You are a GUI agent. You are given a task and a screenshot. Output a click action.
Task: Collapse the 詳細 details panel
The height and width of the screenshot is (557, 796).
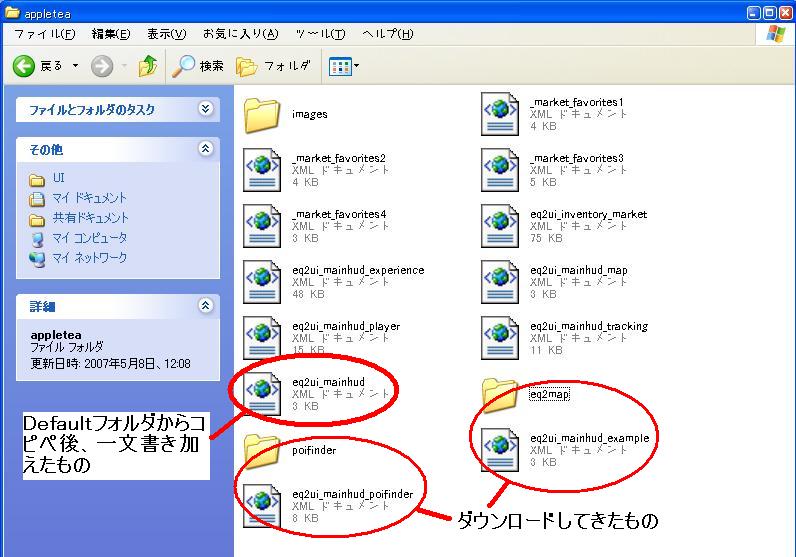click(x=205, y=305)
